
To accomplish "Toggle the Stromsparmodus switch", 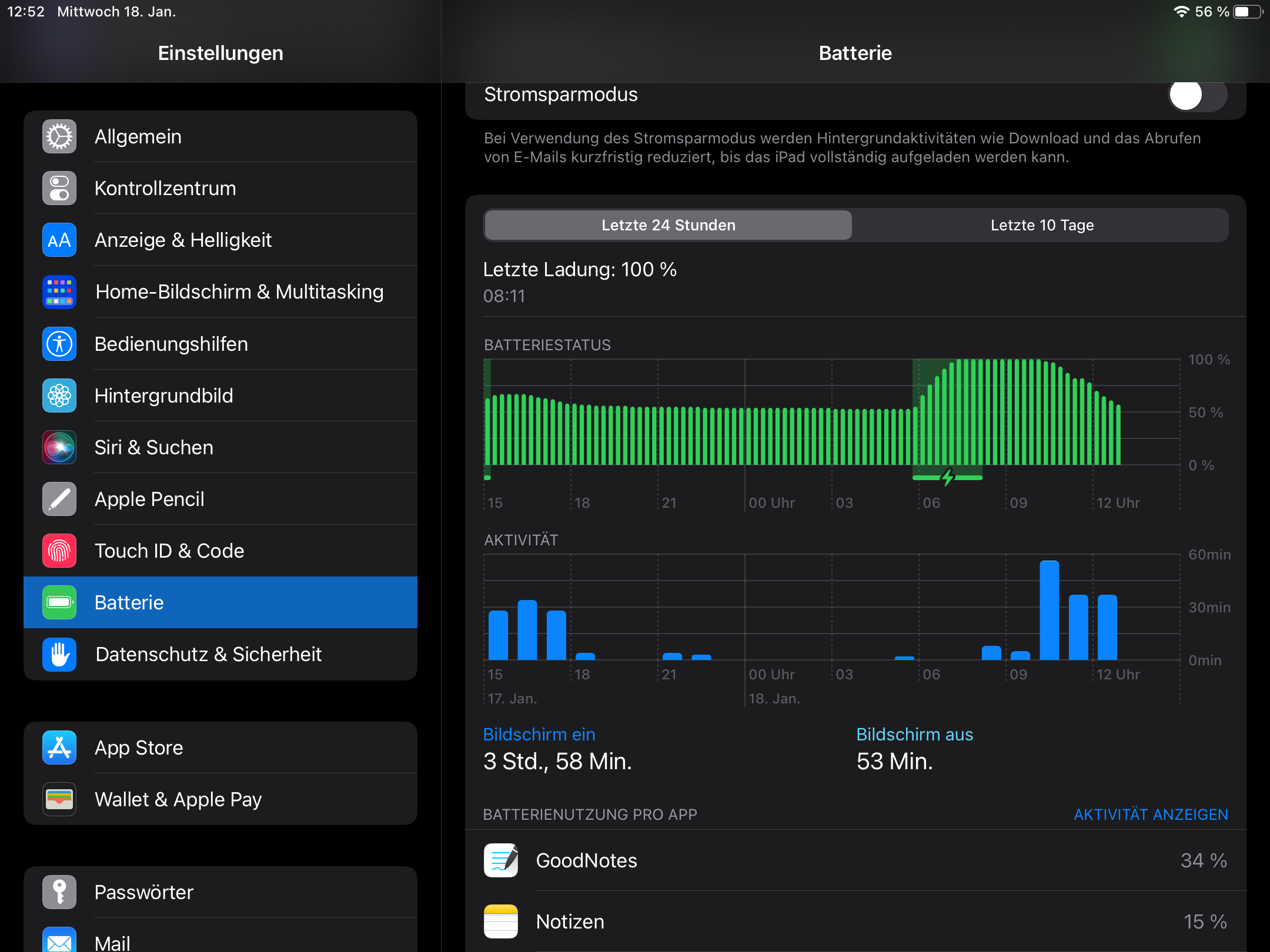I will tap(1197, 95).
